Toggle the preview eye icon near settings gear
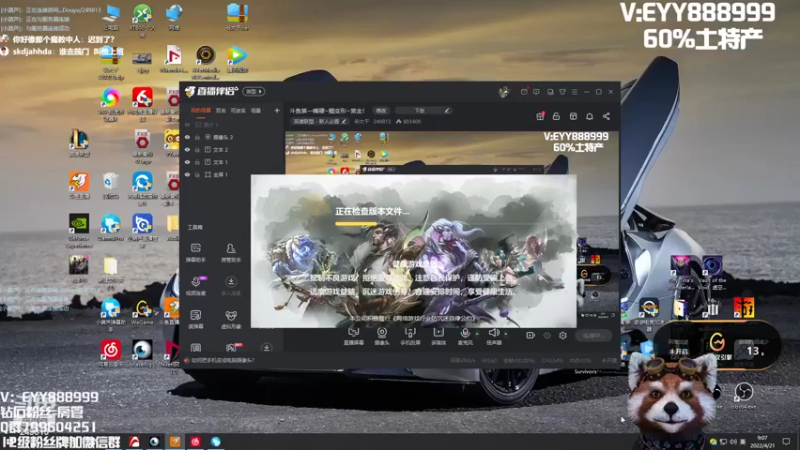This screenshot has height=450, width=800. pos(547,336)
